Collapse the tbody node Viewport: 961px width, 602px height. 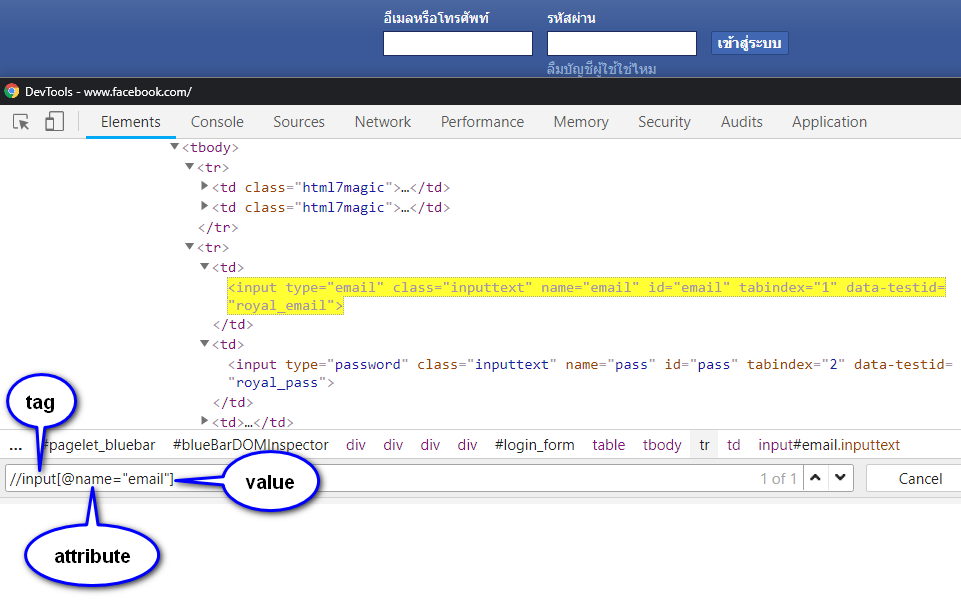(175, 147)
